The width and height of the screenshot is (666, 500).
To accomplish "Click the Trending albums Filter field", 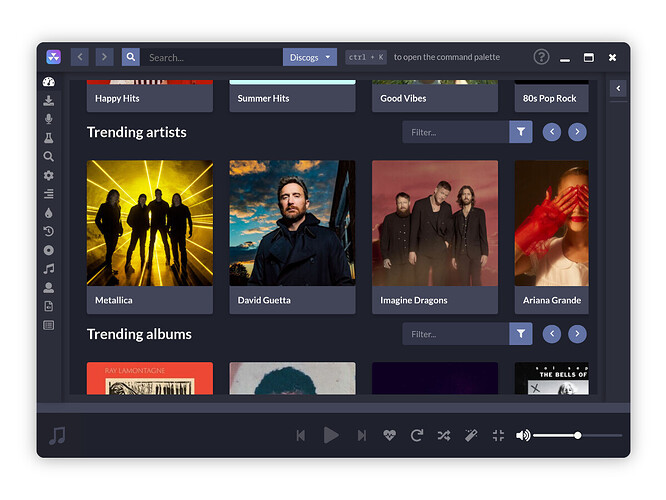I will tap(456, 333).
